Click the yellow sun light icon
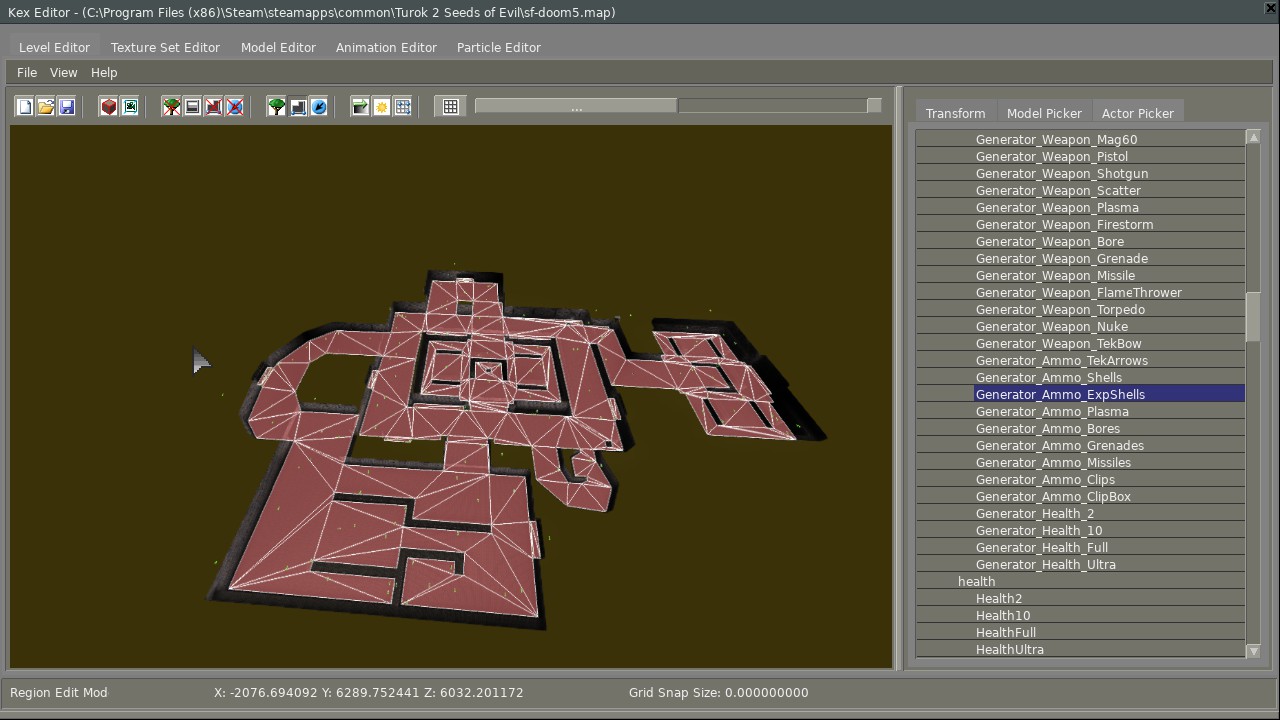 click(382, 107)
